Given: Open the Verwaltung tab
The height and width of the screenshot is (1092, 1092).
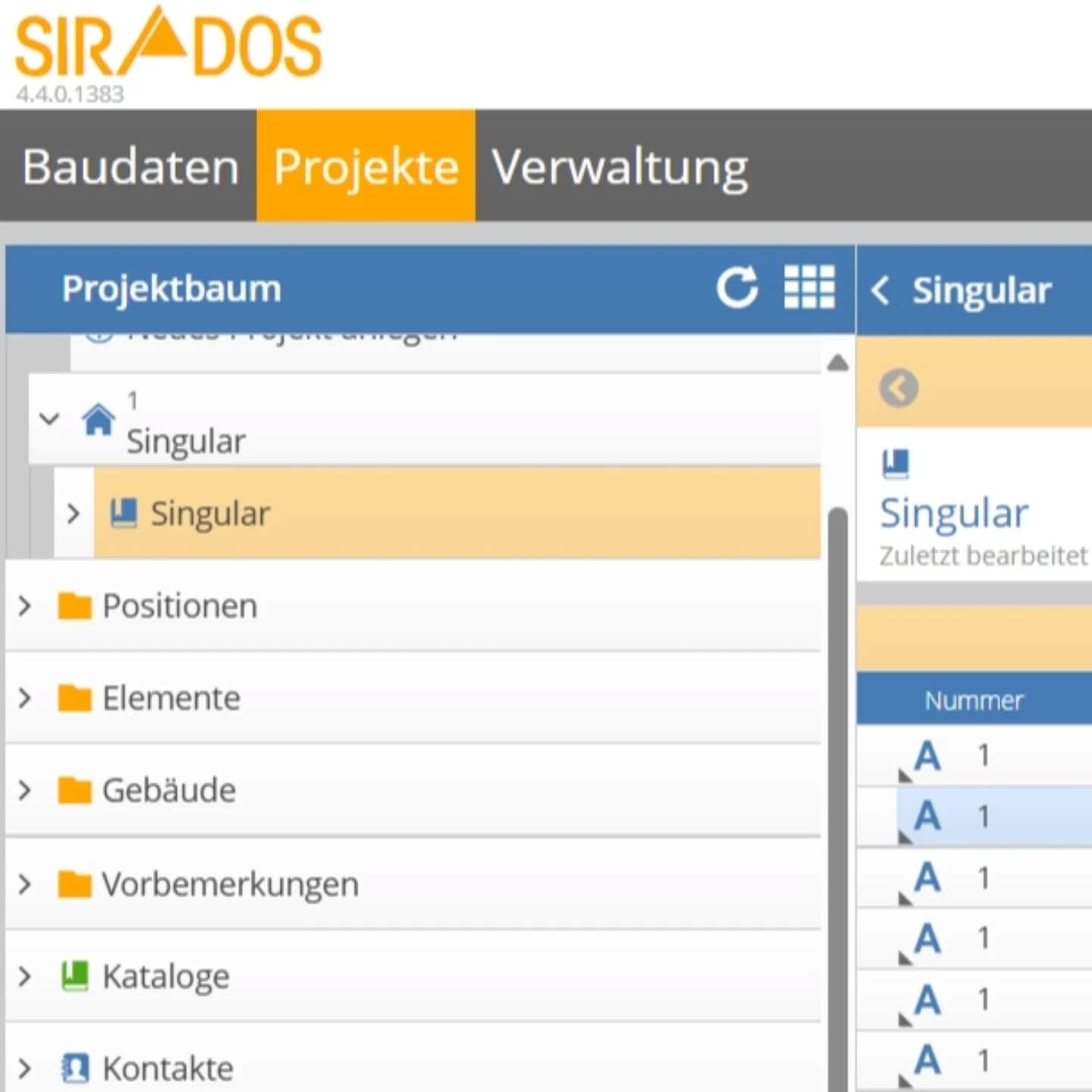Looking at the screenshot, I should (x=620, y=166).
